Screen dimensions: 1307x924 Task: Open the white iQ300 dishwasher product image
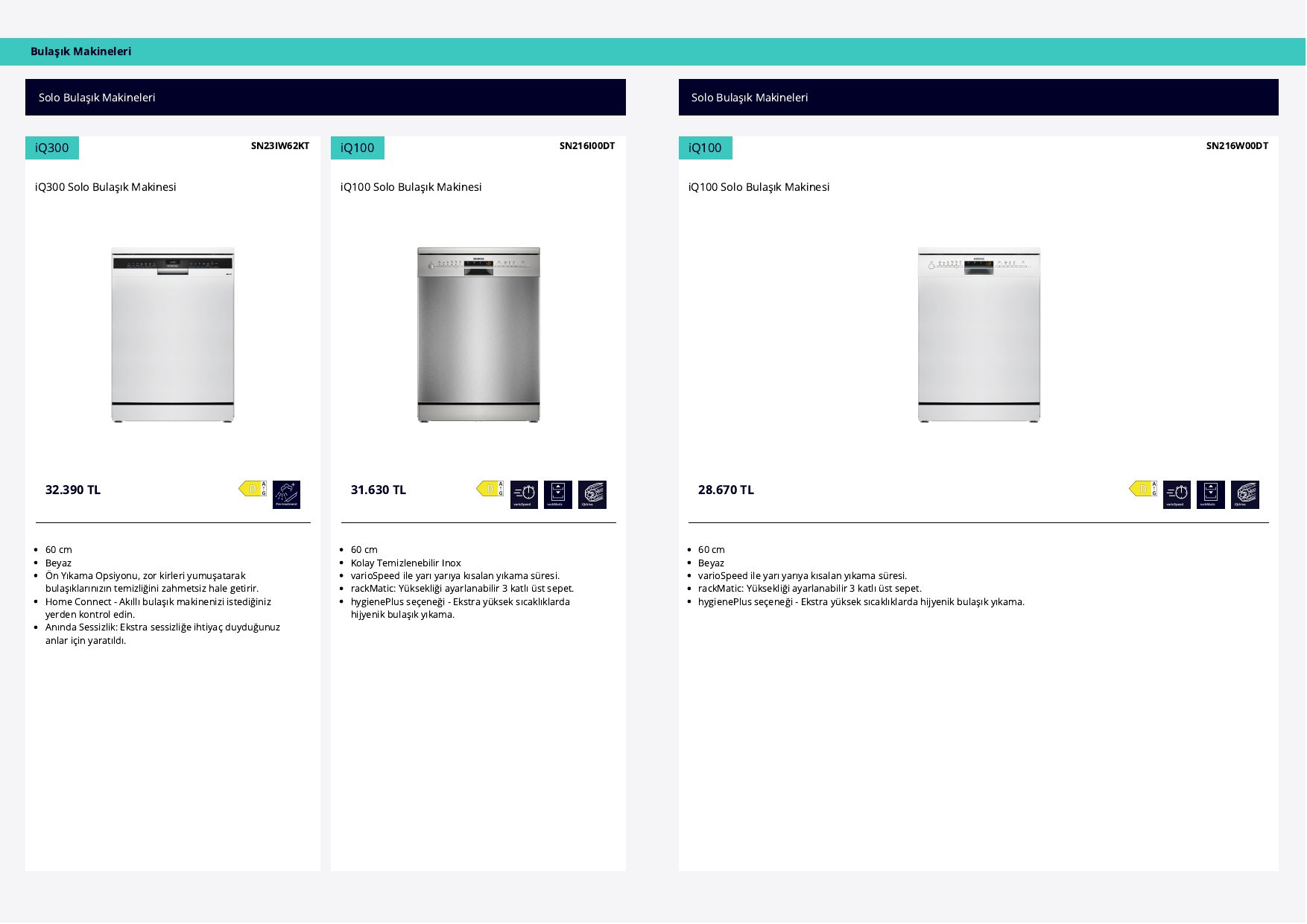pos(173,335)
